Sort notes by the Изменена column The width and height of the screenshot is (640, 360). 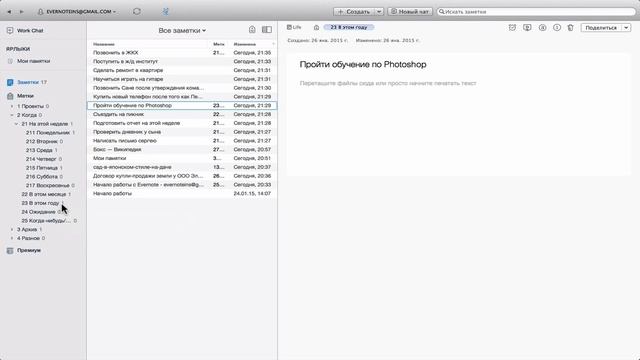[x=245, y=44]
